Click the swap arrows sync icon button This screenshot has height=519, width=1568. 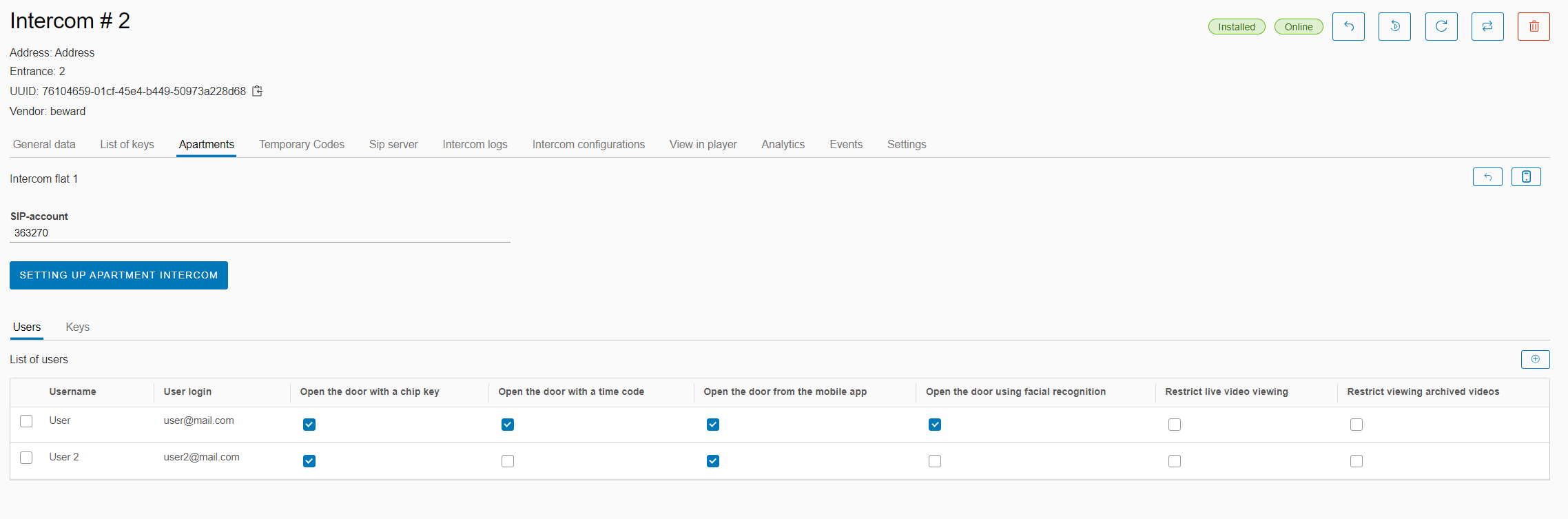tap(1487, 27)
